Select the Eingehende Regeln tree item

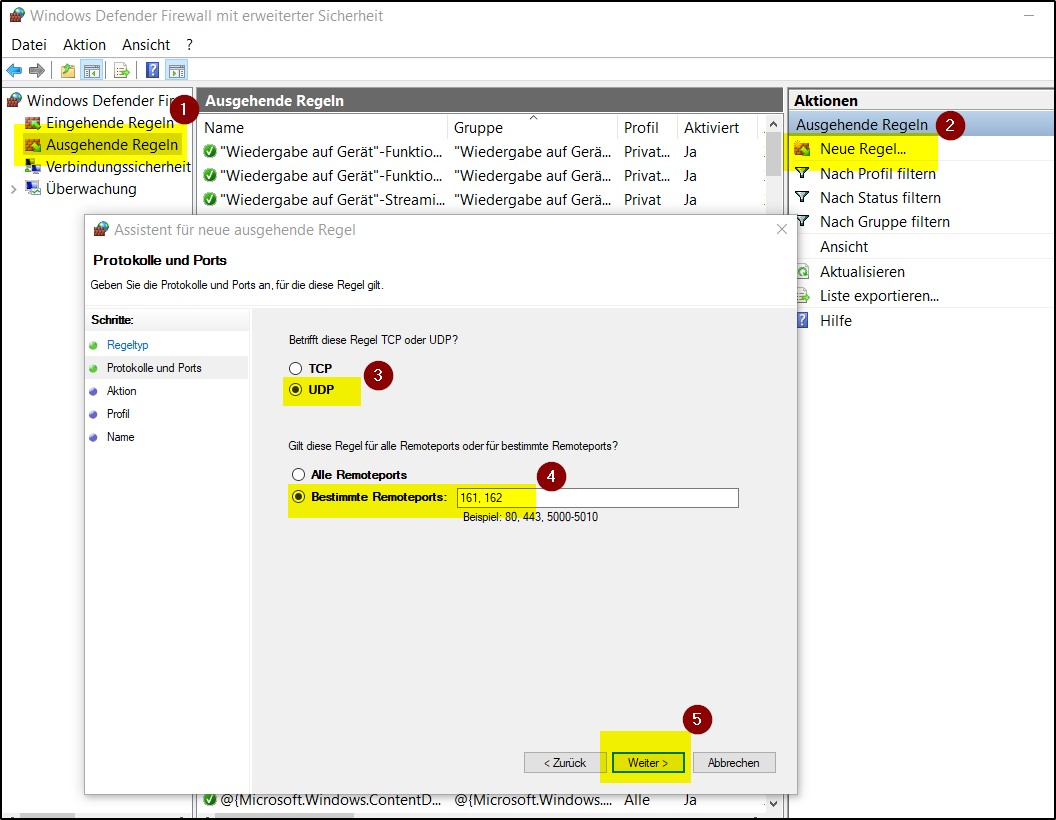point(110,123)
